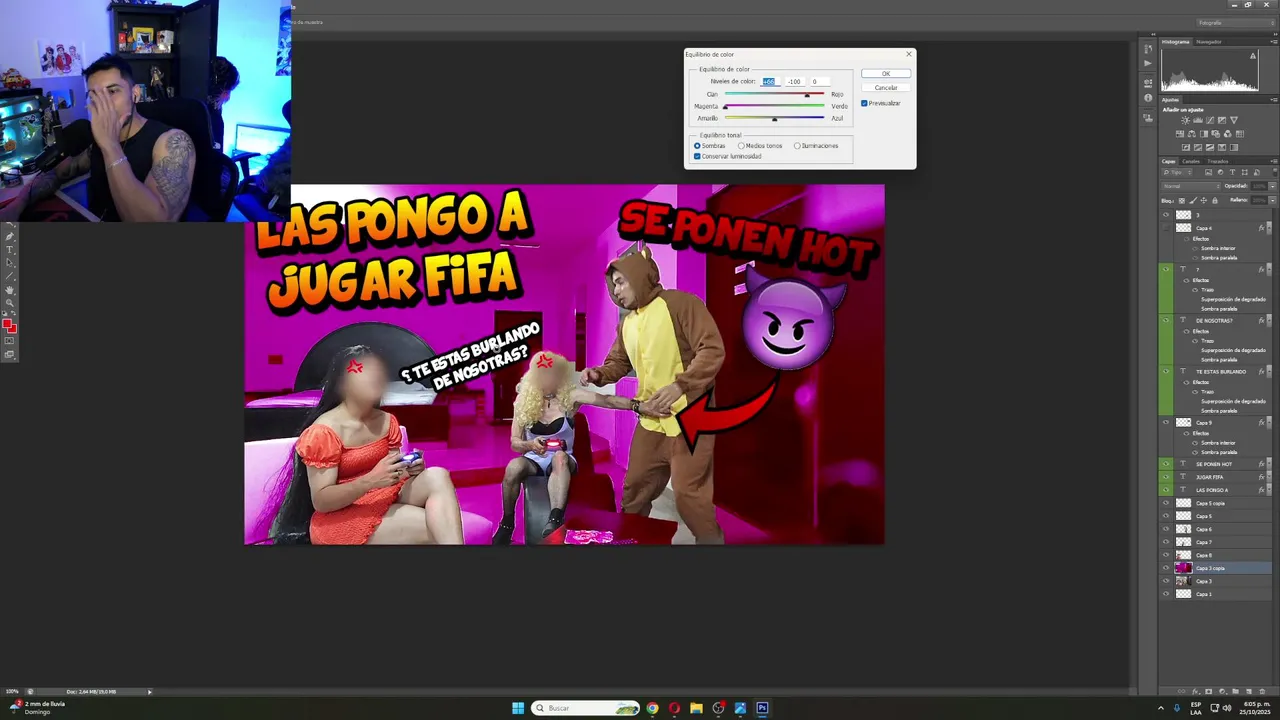This screenshot has width=1280, height=720.
Task: Add a Curves adjustment from Ajustes
Action: coord(1210,120)
